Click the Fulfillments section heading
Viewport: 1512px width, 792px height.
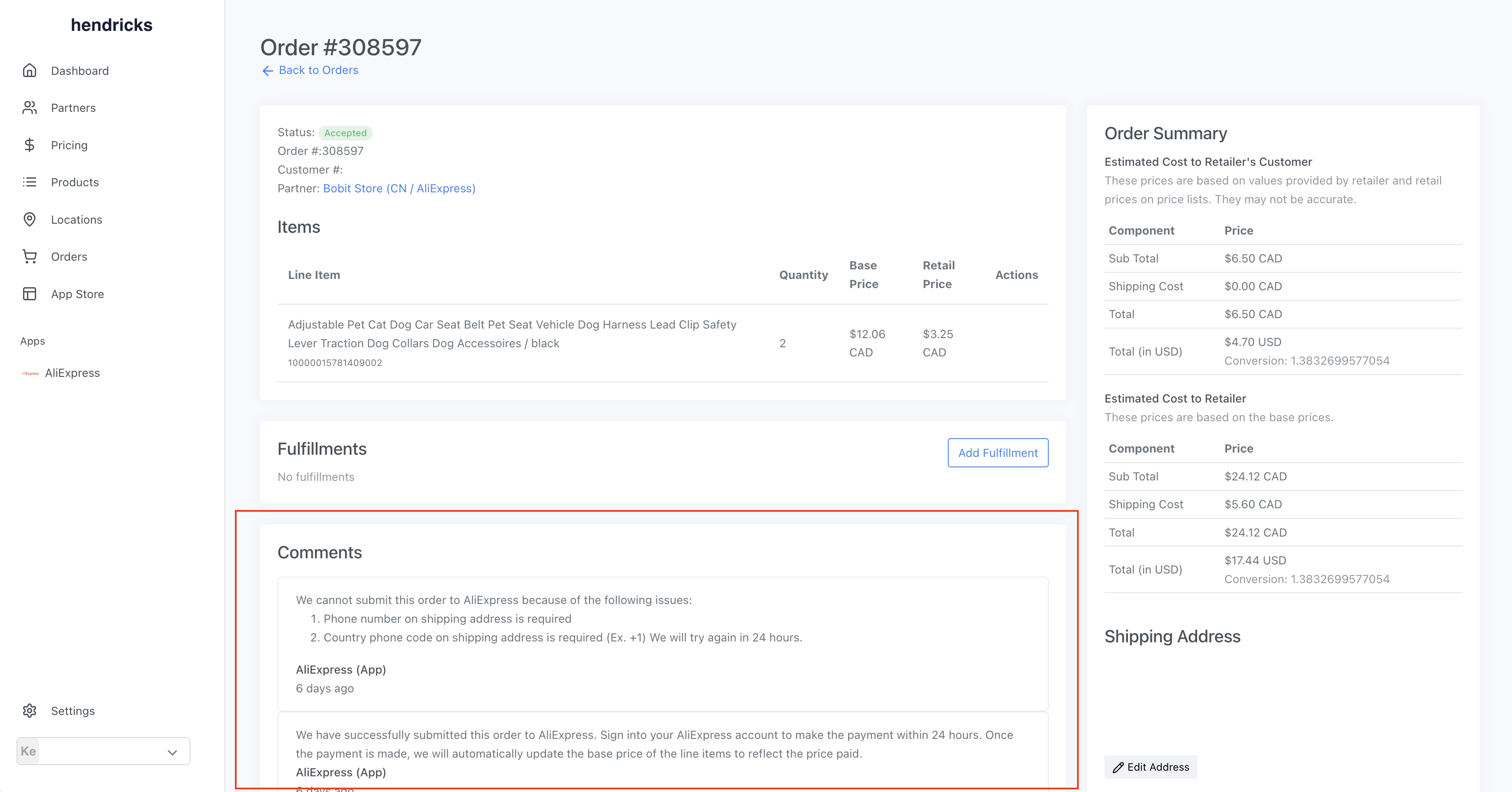coord(321,449)
